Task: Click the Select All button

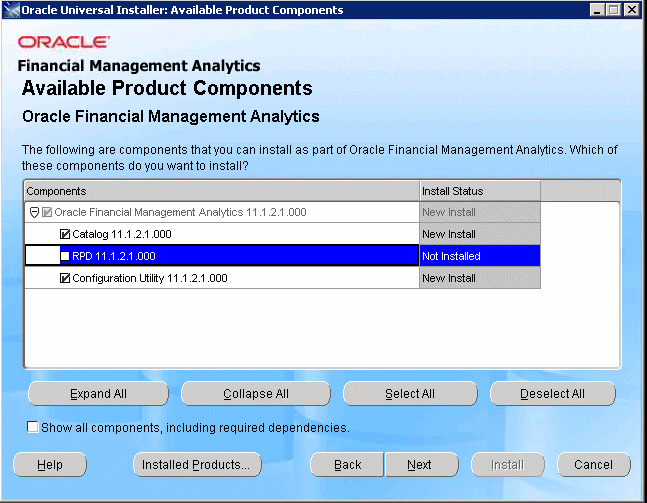Action: coord(410,394)
